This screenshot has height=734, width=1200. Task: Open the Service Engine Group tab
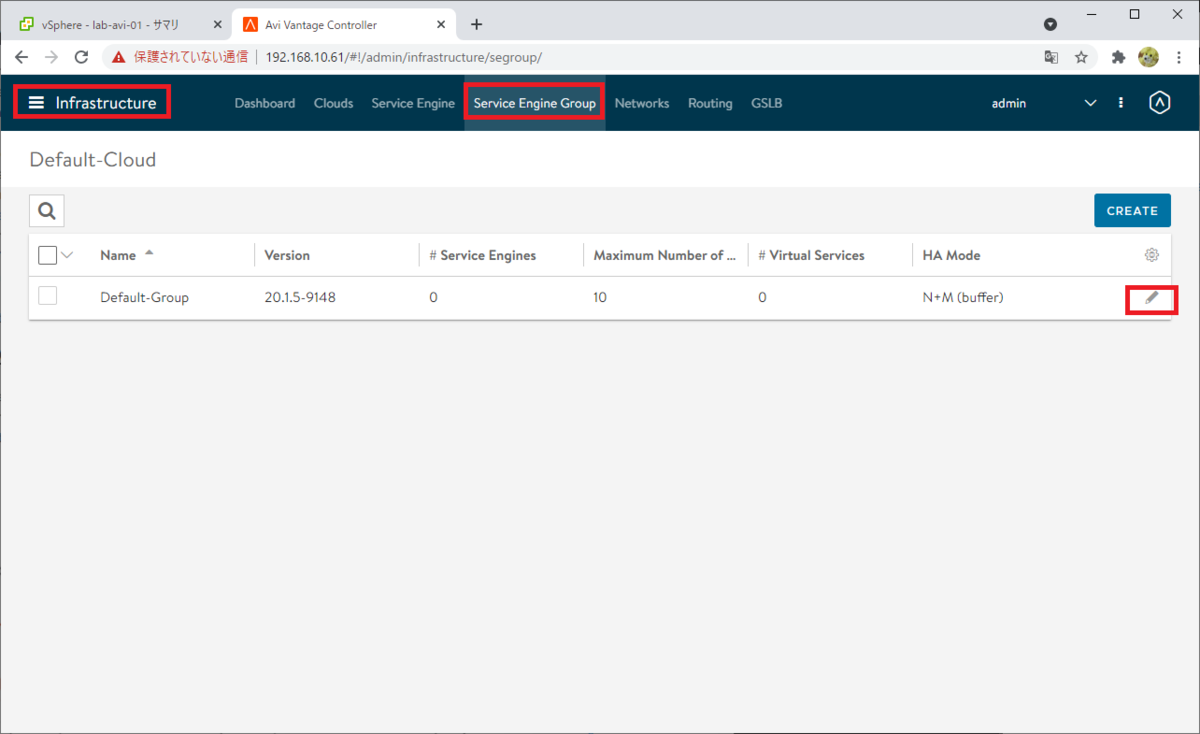[x=534, y=103]
